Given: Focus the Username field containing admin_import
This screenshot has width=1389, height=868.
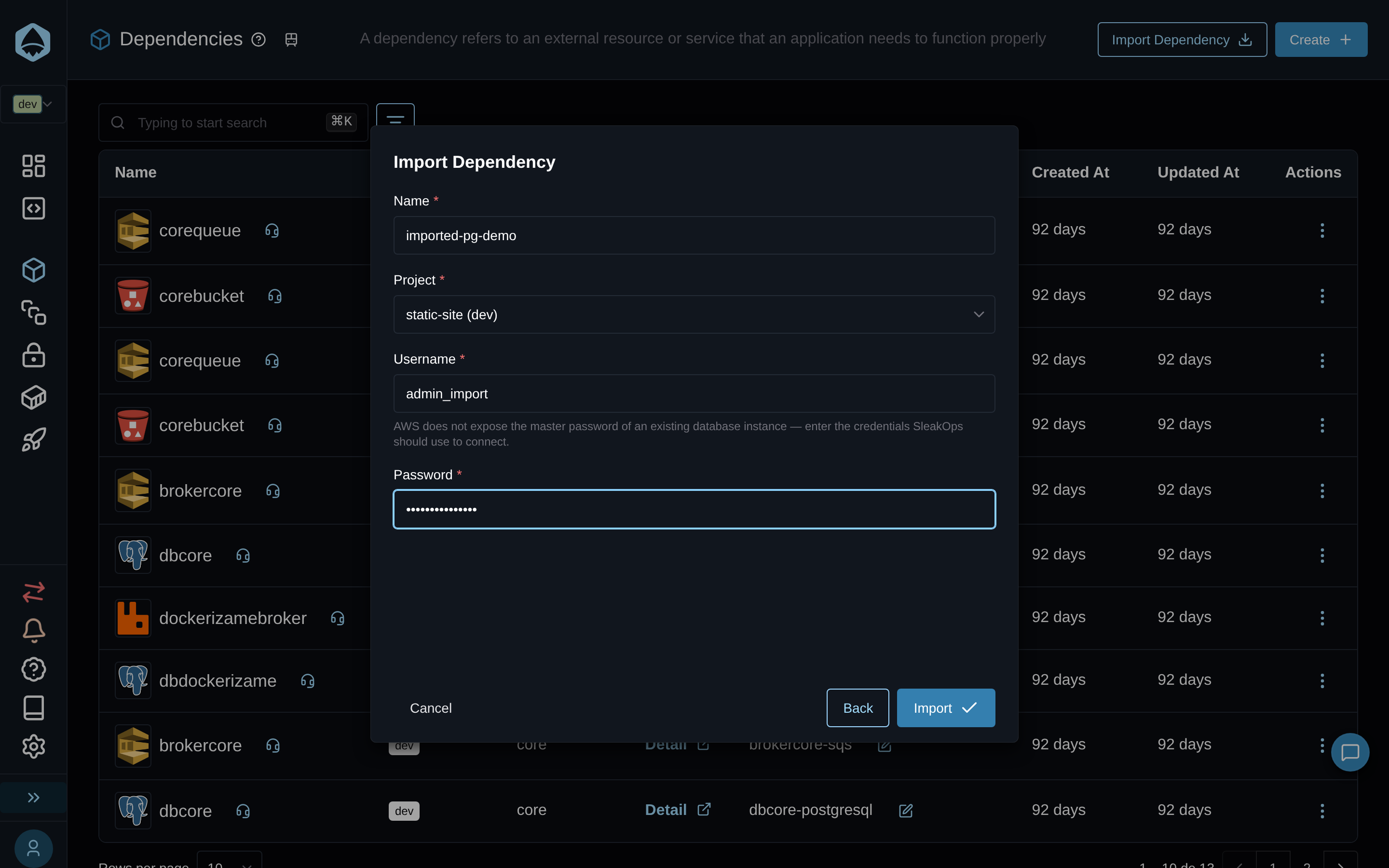Looking at the screenshot, I should tap(694, 394).
